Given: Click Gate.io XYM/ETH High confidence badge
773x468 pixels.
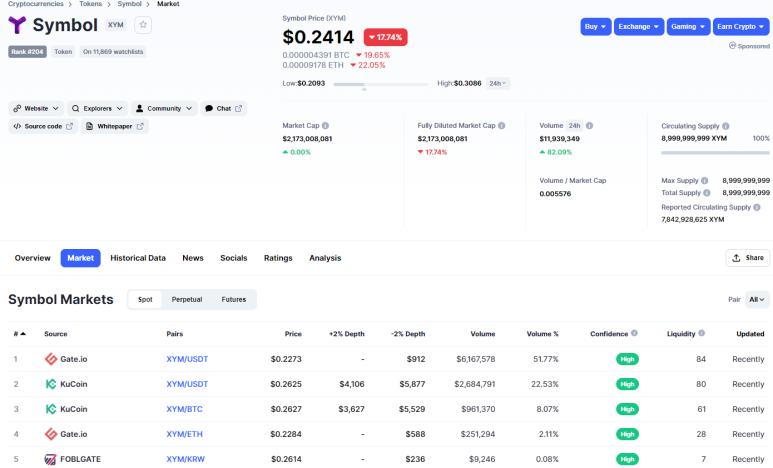Looking at the screenshot, I should 627,434.
